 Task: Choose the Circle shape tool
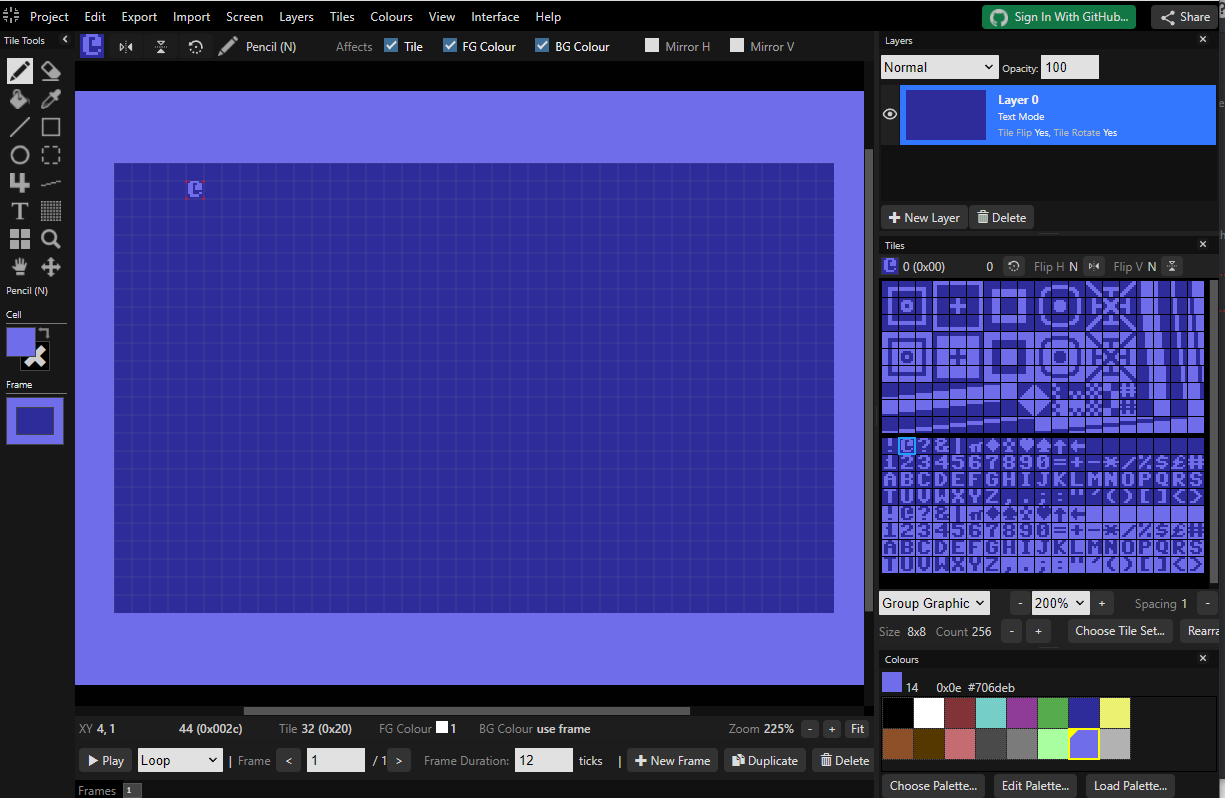(x=19, y=155)
